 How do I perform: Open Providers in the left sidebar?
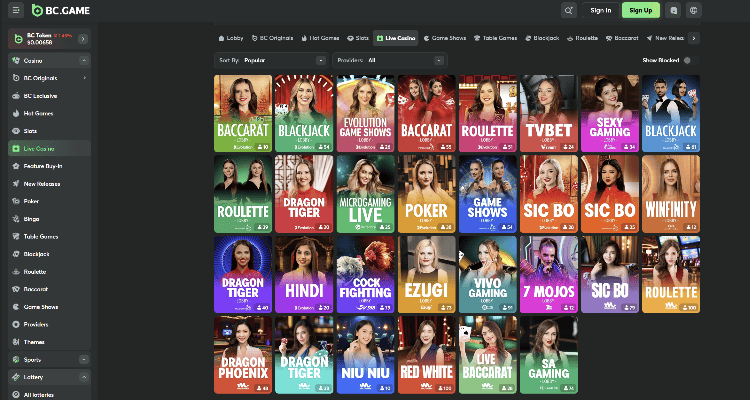(35, 324)
